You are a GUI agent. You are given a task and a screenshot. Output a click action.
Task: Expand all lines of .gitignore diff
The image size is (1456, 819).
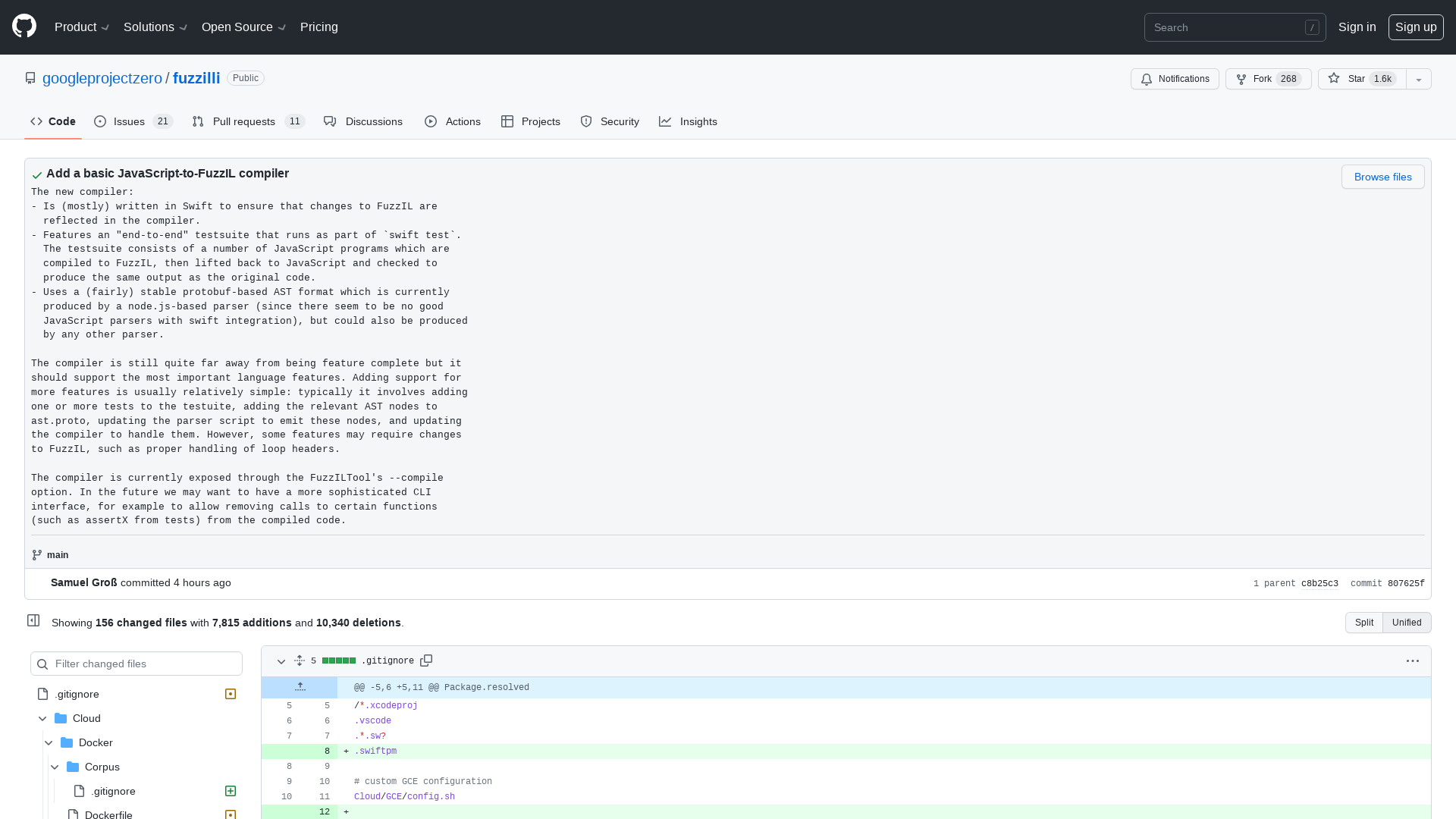tap(300, 661)
